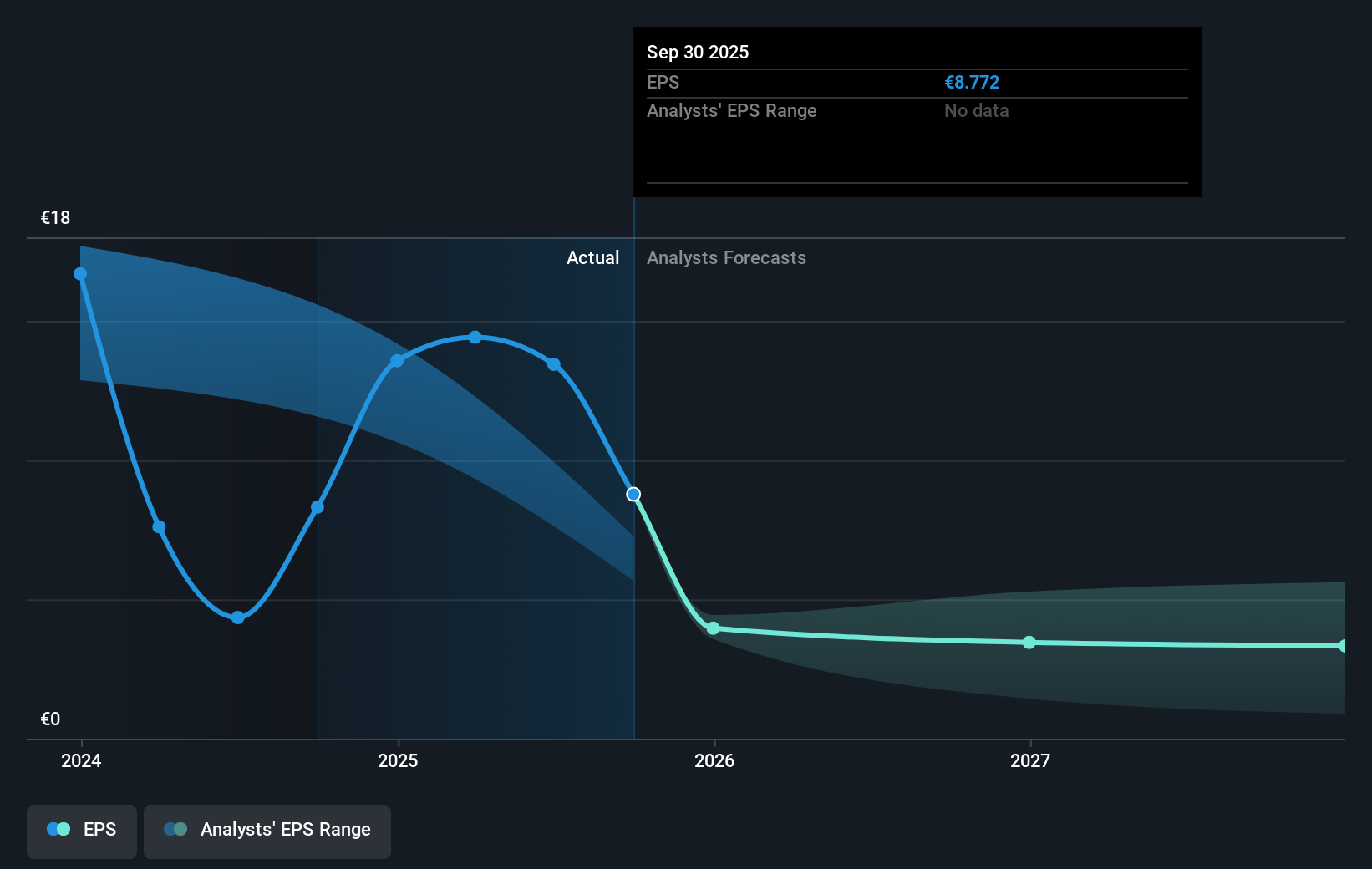Click the first 2024 EPS data point
Viewport: 1372px width, 869px height.
pyautogui.click(x=80, y=272)
